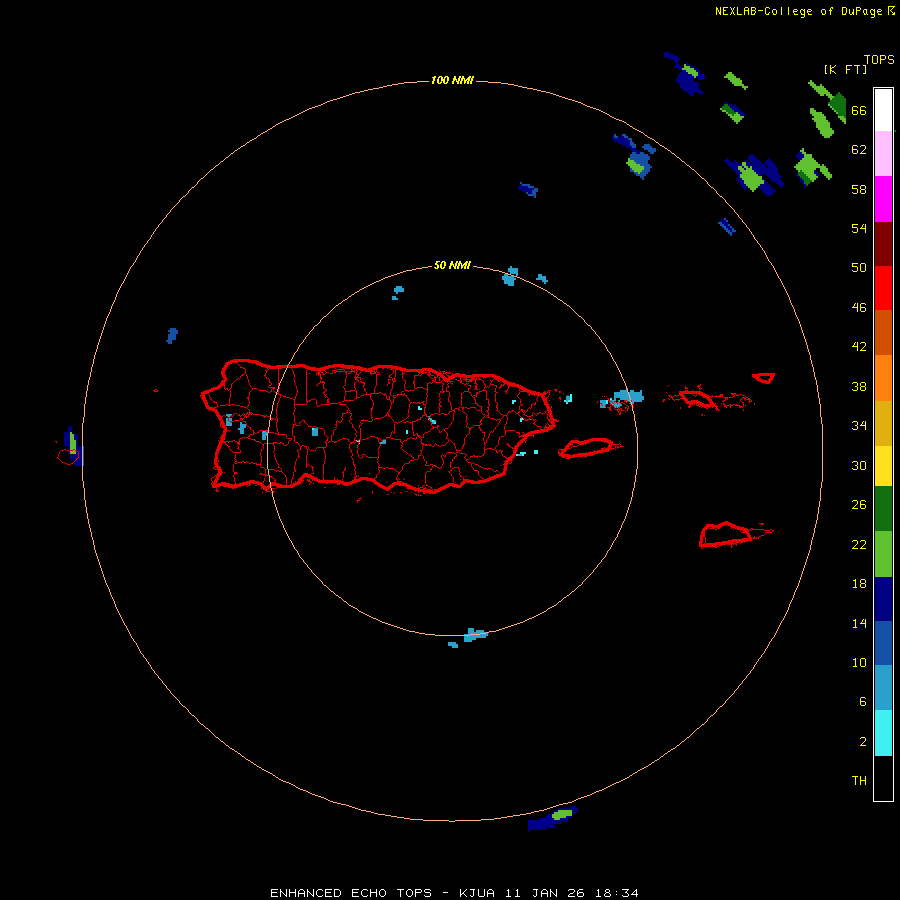Click the light blue echo over Culebra island
900x900 pixels.
click(x=629, y=396)
